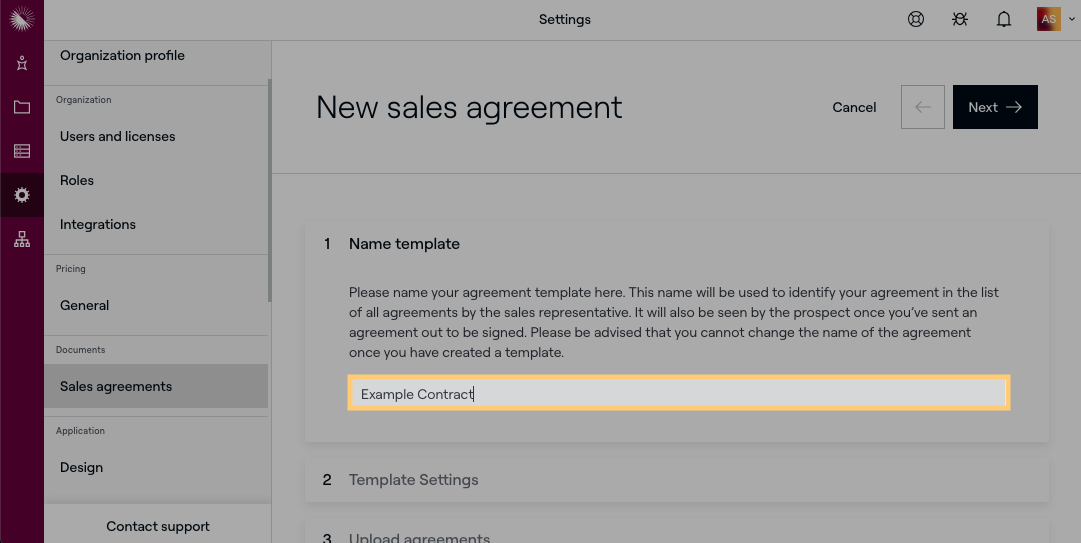This screenshot has height=543, width=1081.
Task: Click the bug report icon
Action: pos(959,19)
